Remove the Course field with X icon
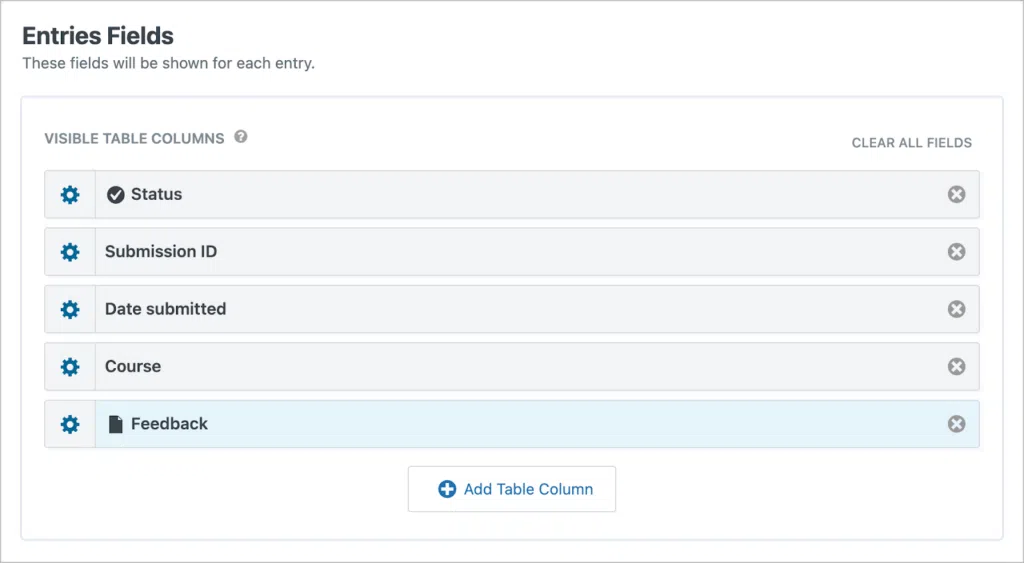 pos(957,366)
